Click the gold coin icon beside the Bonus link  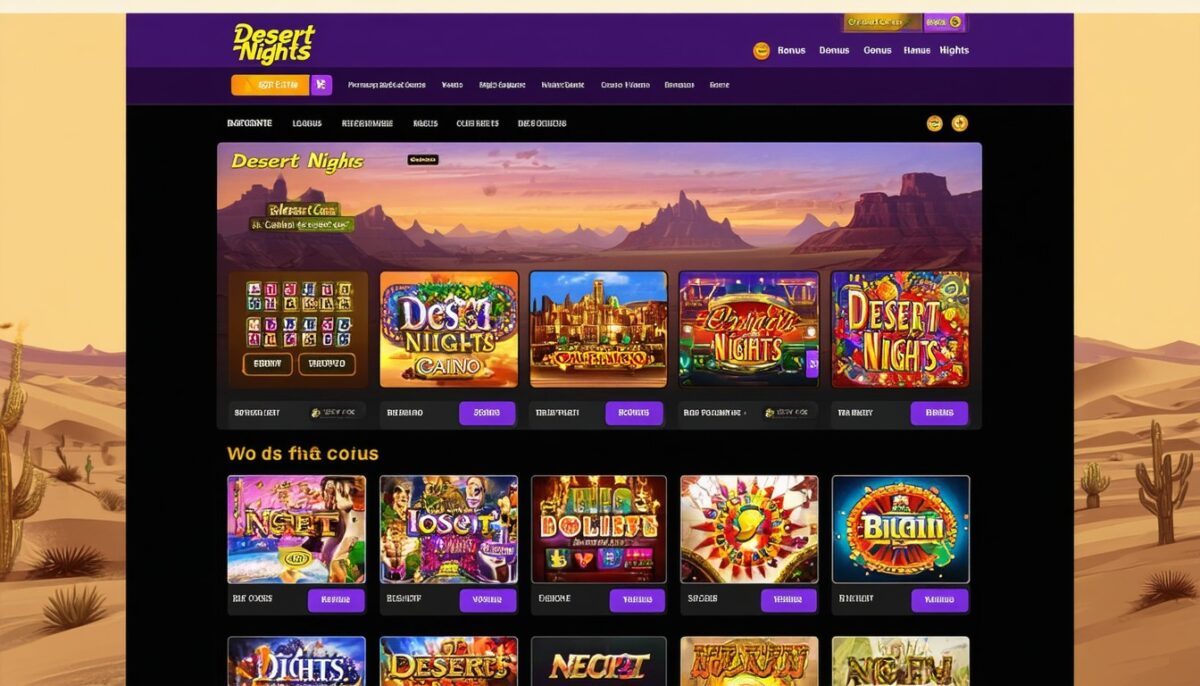point(761,51)
